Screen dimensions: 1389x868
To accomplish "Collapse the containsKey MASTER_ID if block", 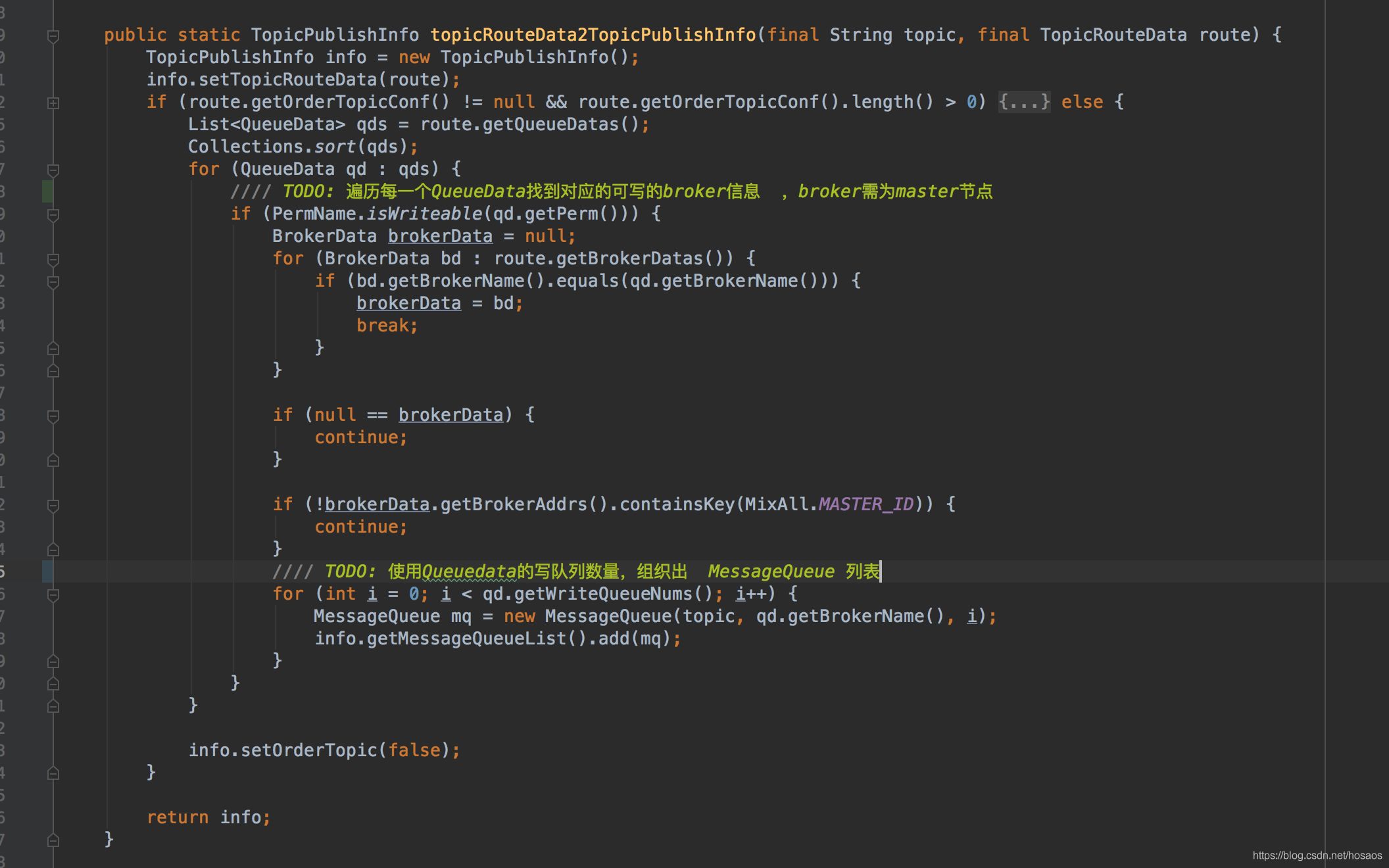I will [x=53, y=505].
